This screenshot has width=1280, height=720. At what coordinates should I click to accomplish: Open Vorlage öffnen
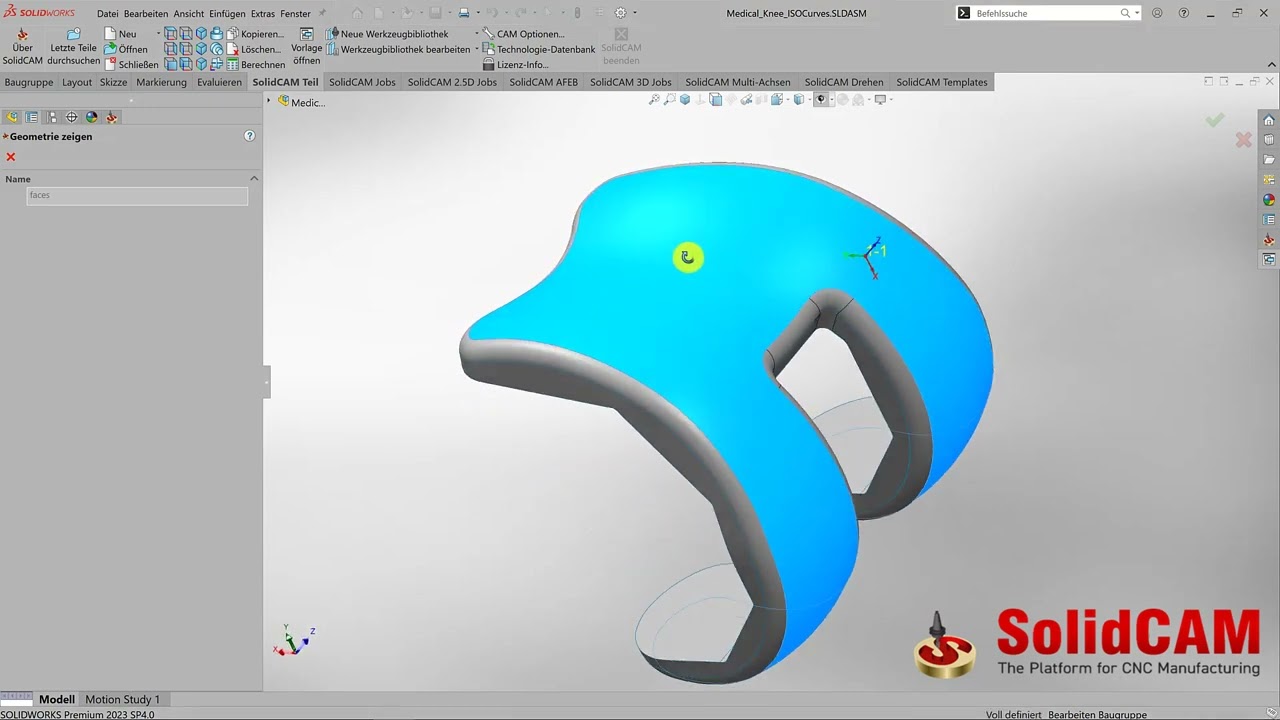307,47
